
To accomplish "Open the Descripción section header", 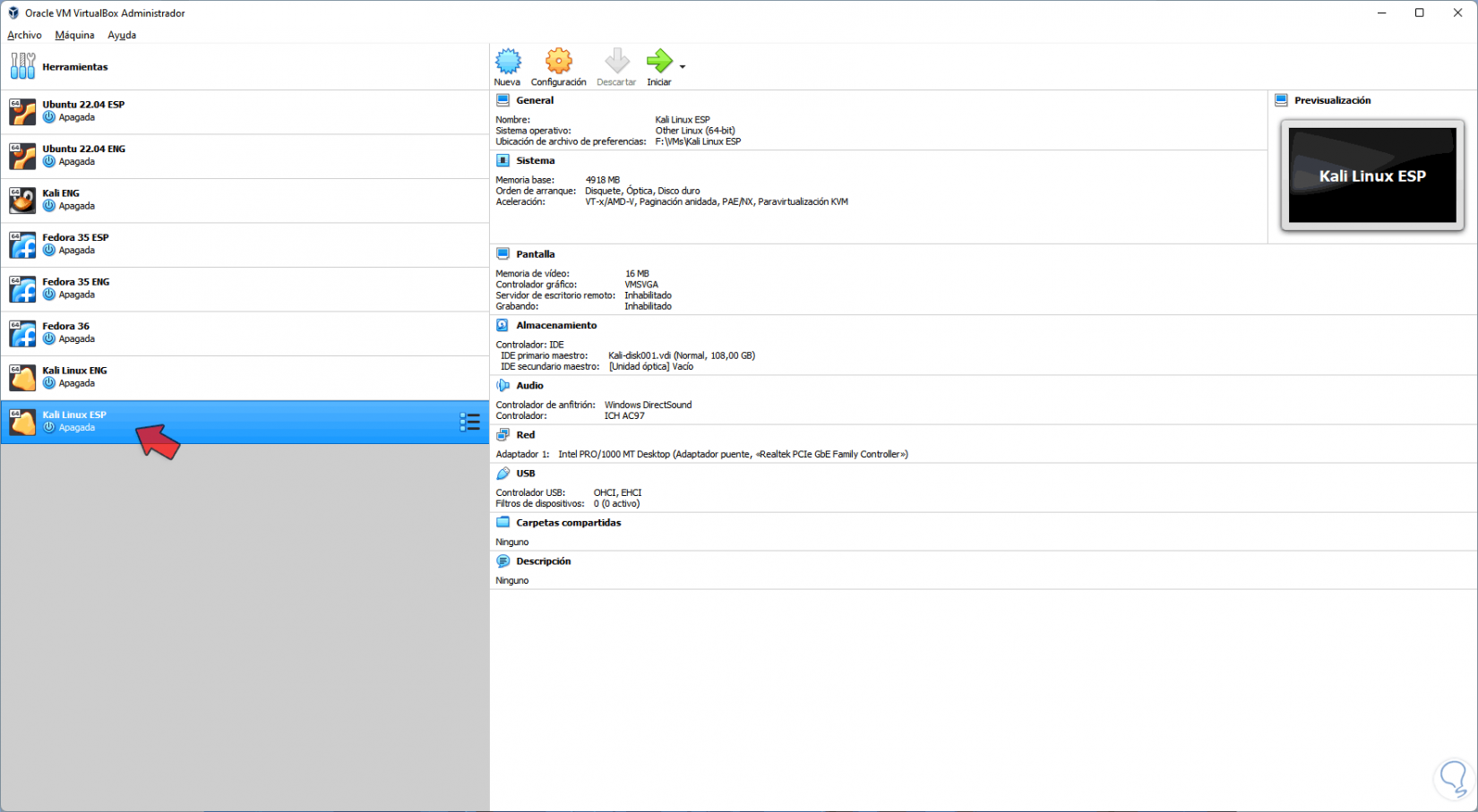I will (544, 561).
